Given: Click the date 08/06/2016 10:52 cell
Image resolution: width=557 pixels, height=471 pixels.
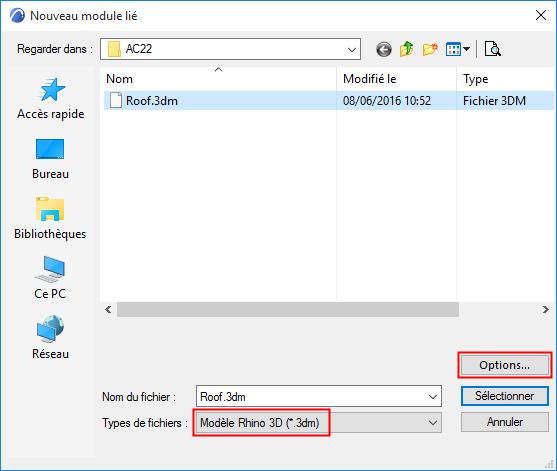Looking at the screenshot, I should 386,101.
